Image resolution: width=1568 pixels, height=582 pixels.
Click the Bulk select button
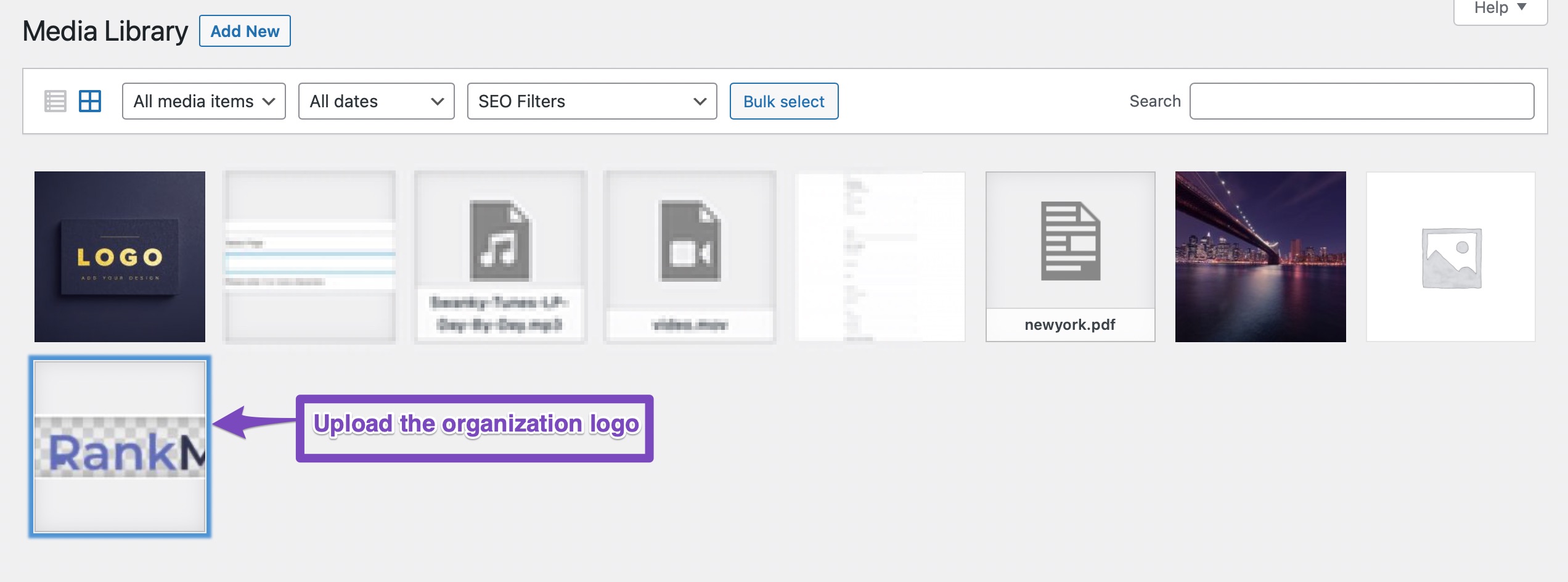click(784, 101)
